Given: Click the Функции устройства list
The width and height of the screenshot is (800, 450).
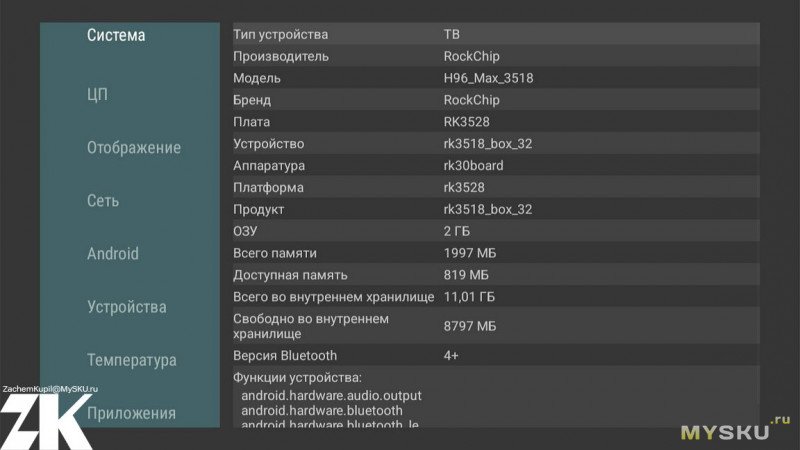Looking at the screenshot, I should (x=495, y=400).
